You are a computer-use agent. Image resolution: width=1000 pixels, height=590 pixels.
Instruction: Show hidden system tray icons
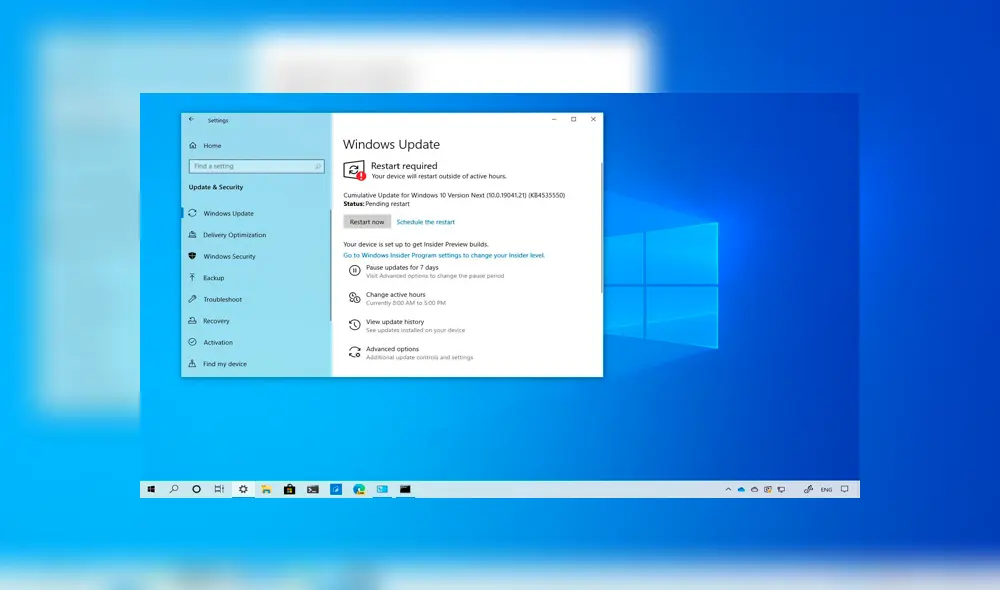[x=728, y=489]
